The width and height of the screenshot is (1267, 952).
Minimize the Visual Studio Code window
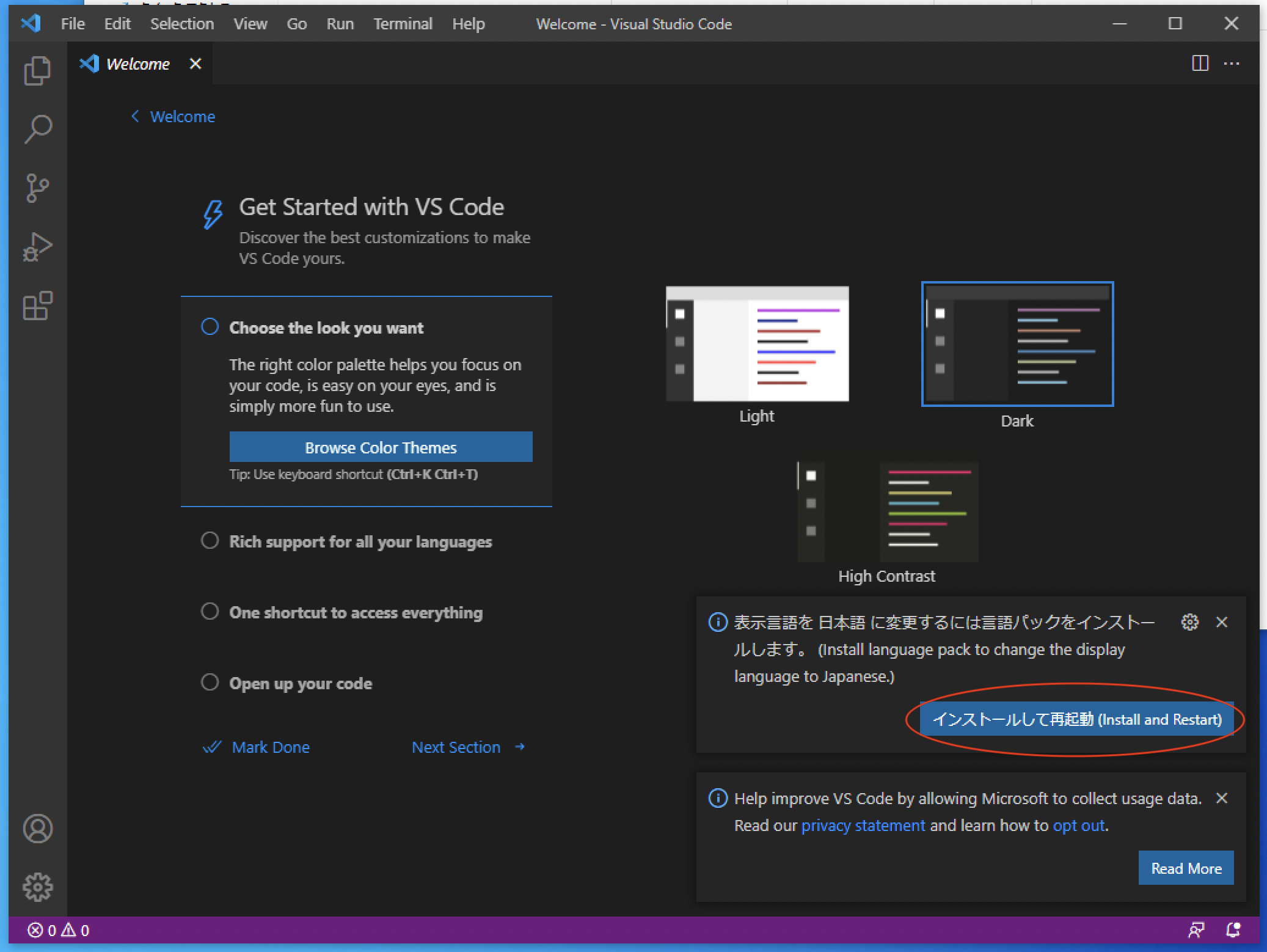[1119, 23]
